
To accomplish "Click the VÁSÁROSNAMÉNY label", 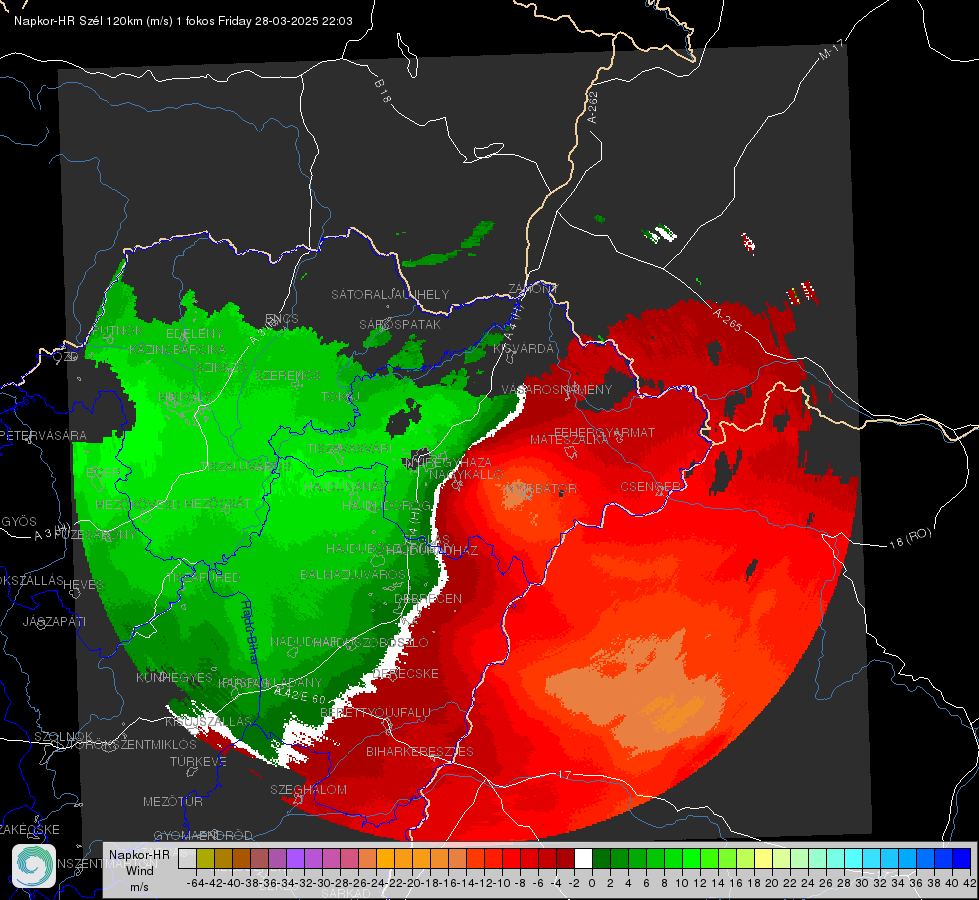I will point(557,389).
